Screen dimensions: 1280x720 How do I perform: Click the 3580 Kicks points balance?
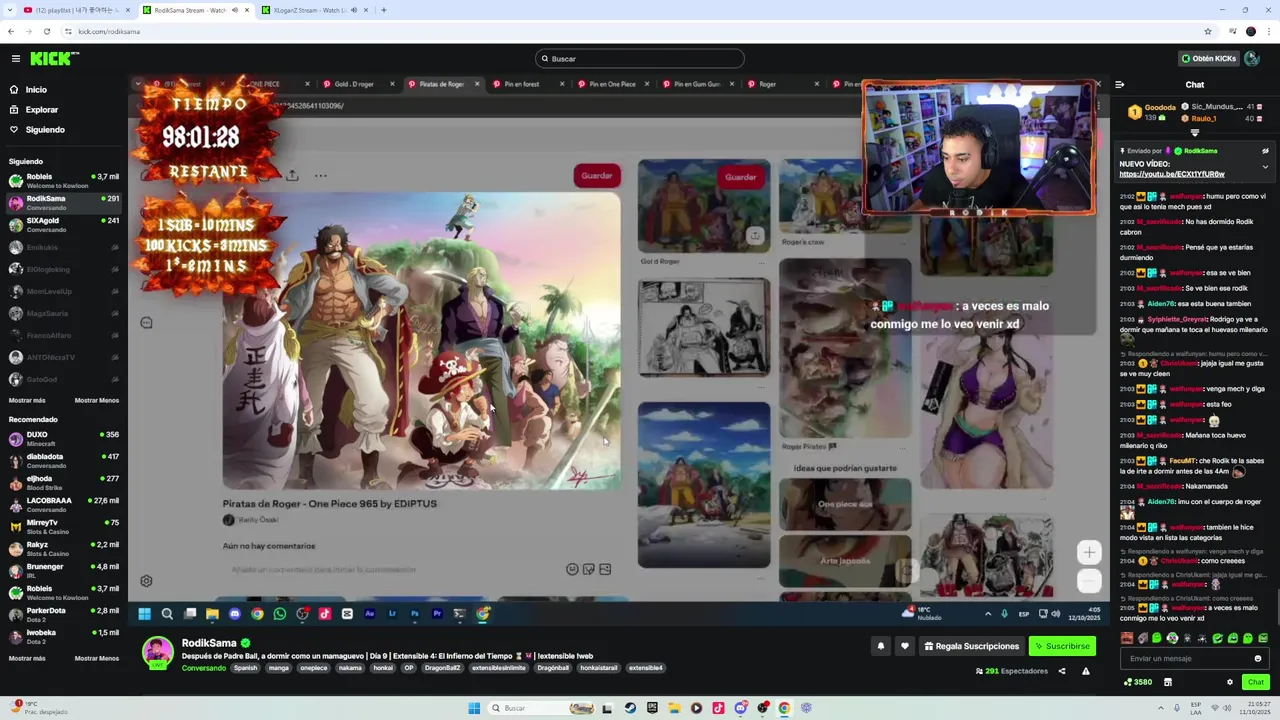tap(1138, 682)
